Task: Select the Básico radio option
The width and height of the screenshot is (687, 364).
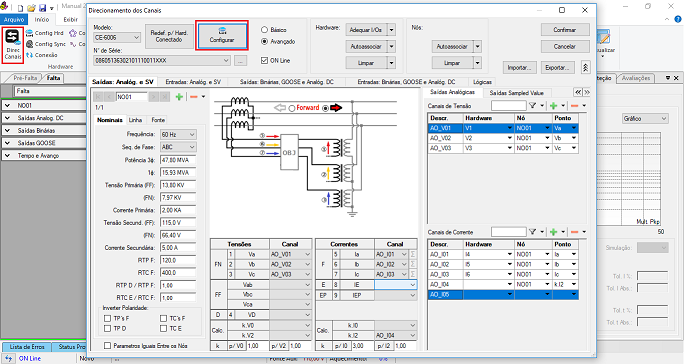Action: tap(264, 30)
